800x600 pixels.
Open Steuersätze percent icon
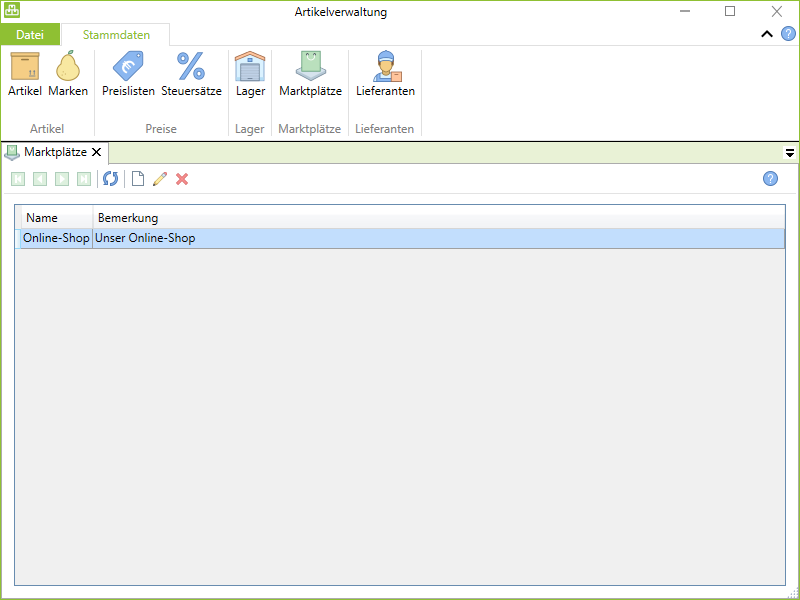(191, 75)
